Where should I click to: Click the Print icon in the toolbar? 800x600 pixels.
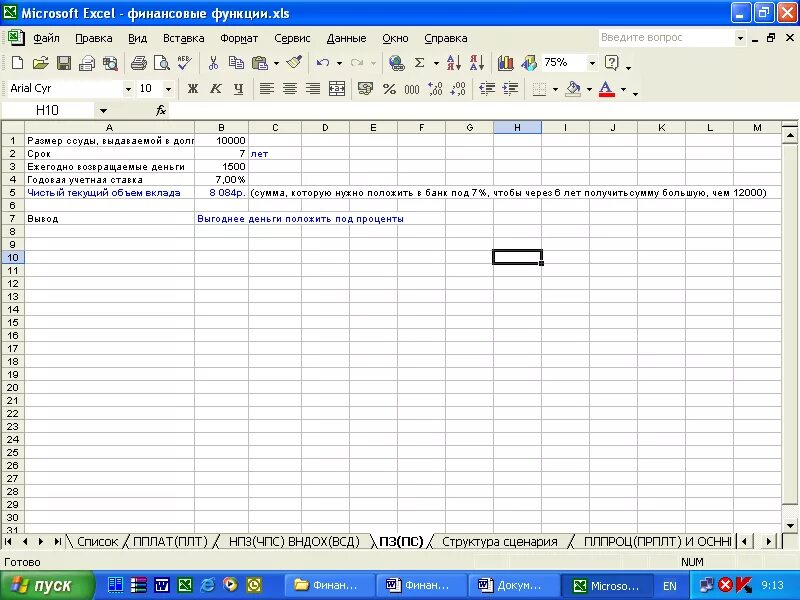click(x=138, y=63)
